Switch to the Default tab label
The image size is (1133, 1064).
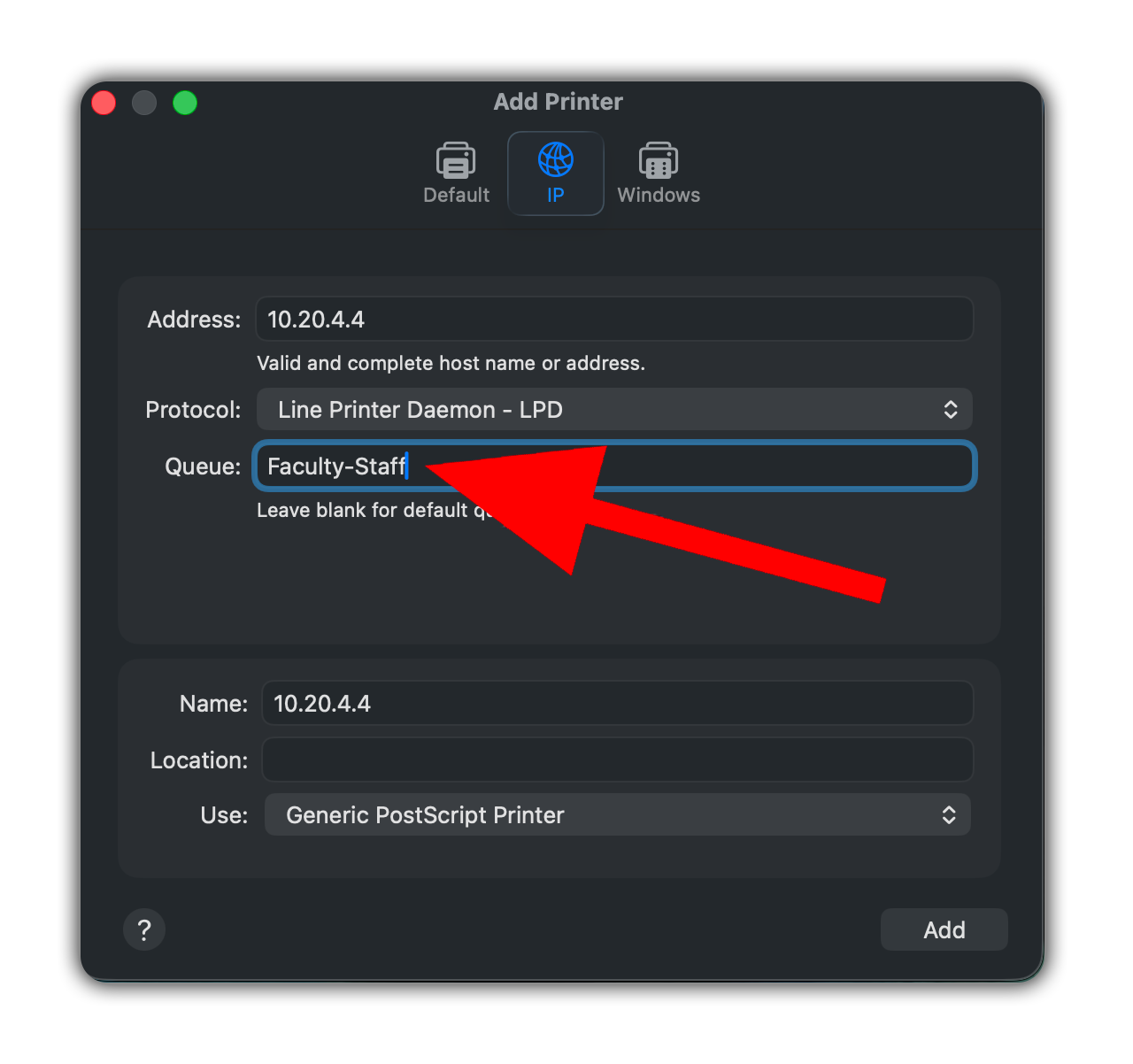(x=456, y=195)
